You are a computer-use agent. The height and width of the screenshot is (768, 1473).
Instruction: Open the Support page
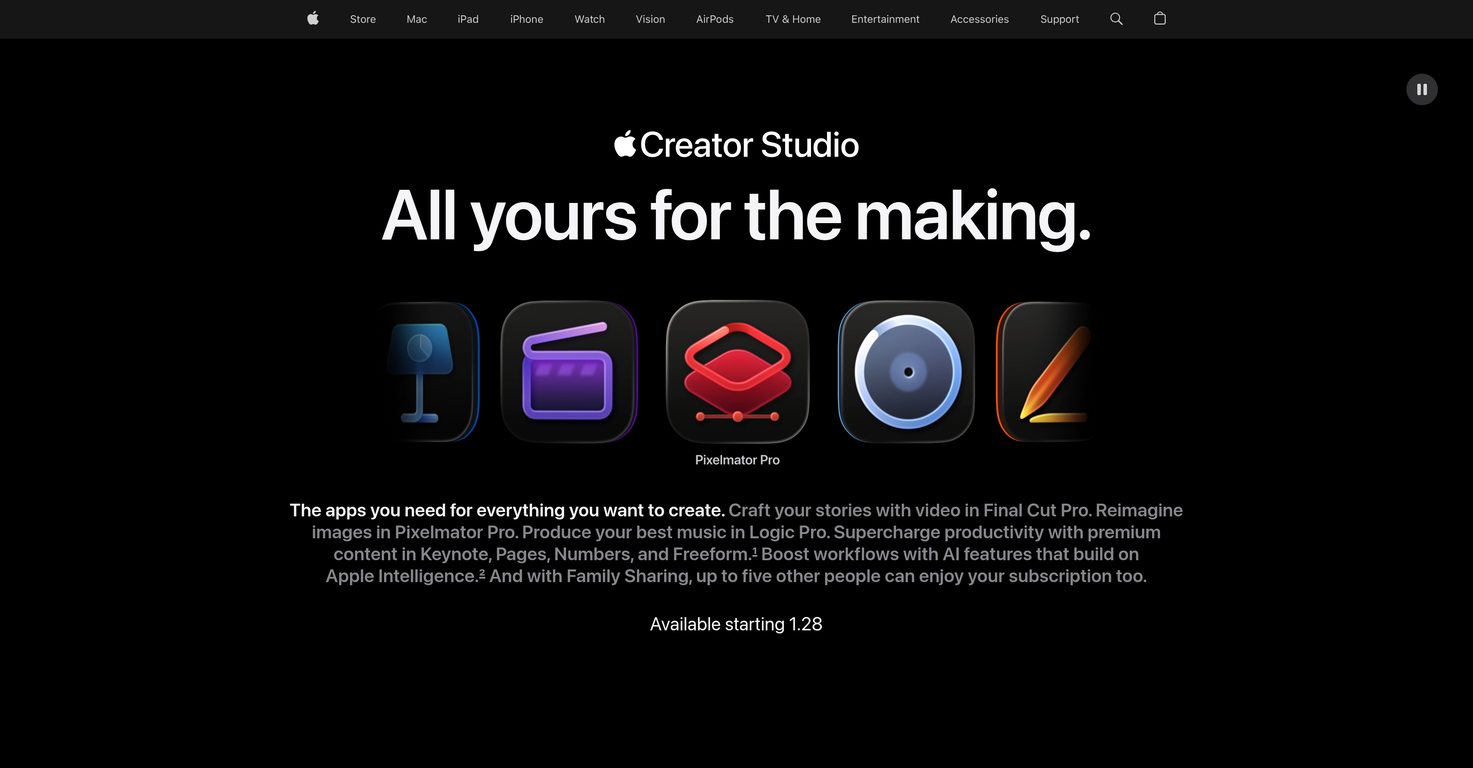(1059, 19)
